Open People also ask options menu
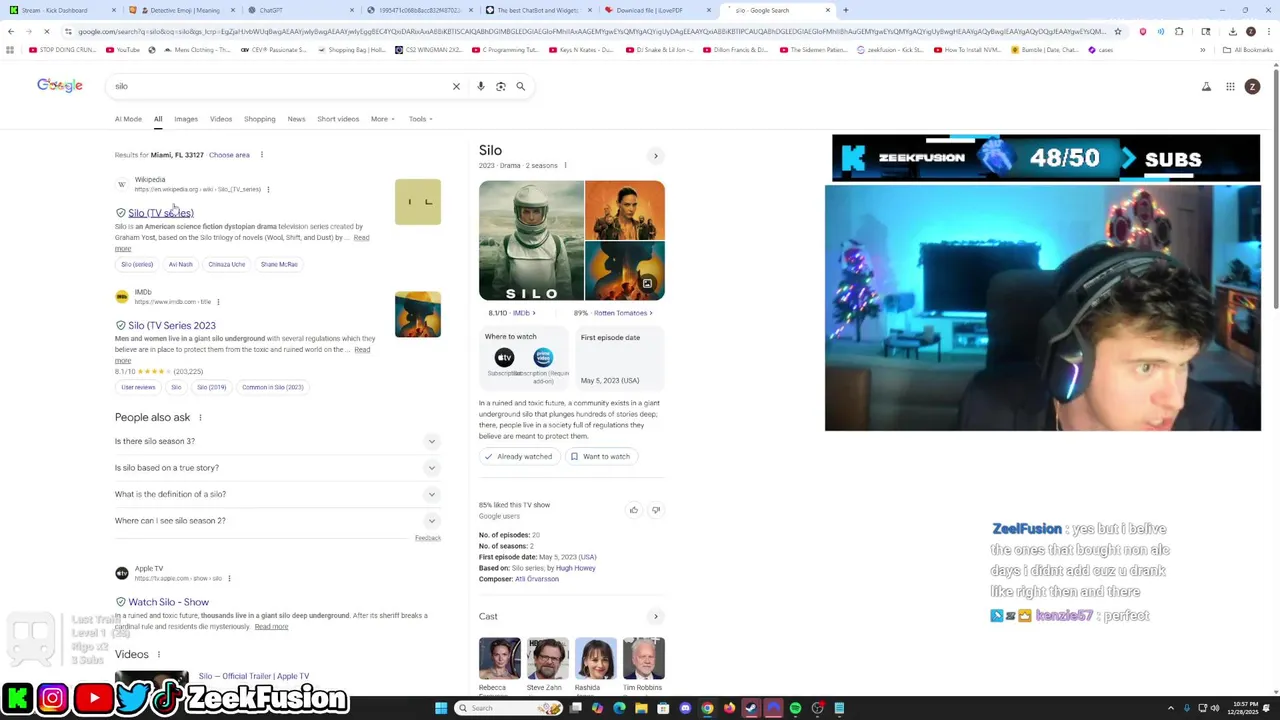The width and height of the screenshot is (1280, 720). point(200,418)
